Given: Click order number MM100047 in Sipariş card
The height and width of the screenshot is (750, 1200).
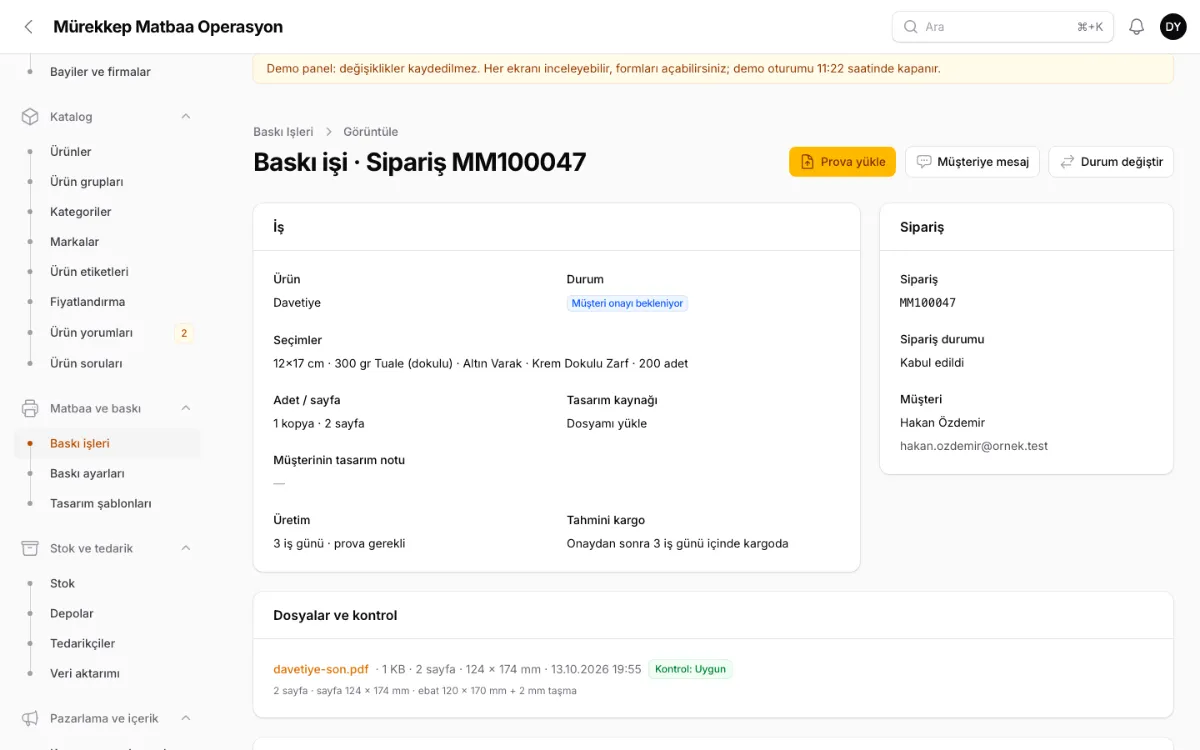Looking at the screenshot, I should [928, 303].
